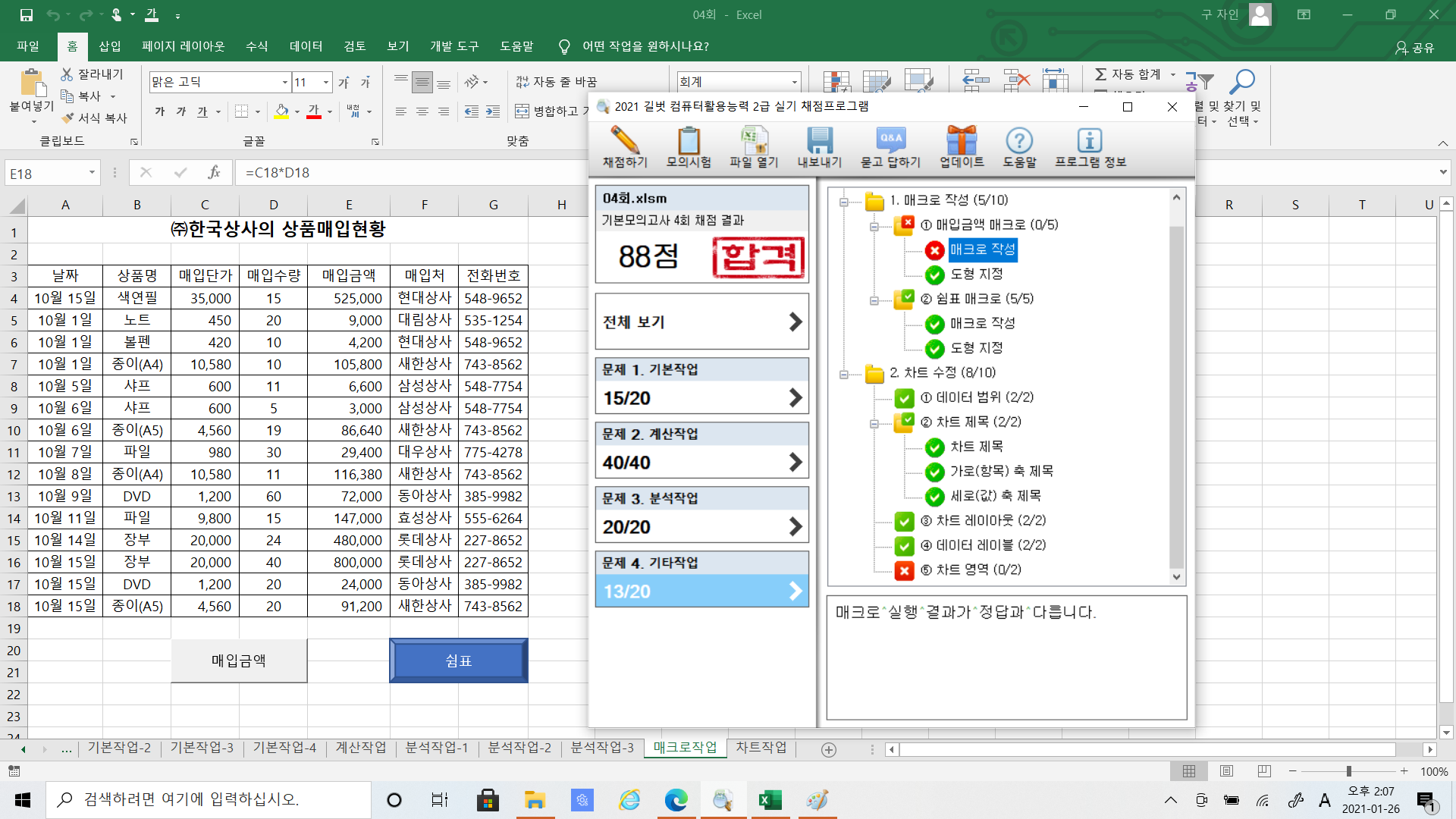Save the workbook with the save icon
Viewport: 1456px width, 819px height.
tap(27, 14)
